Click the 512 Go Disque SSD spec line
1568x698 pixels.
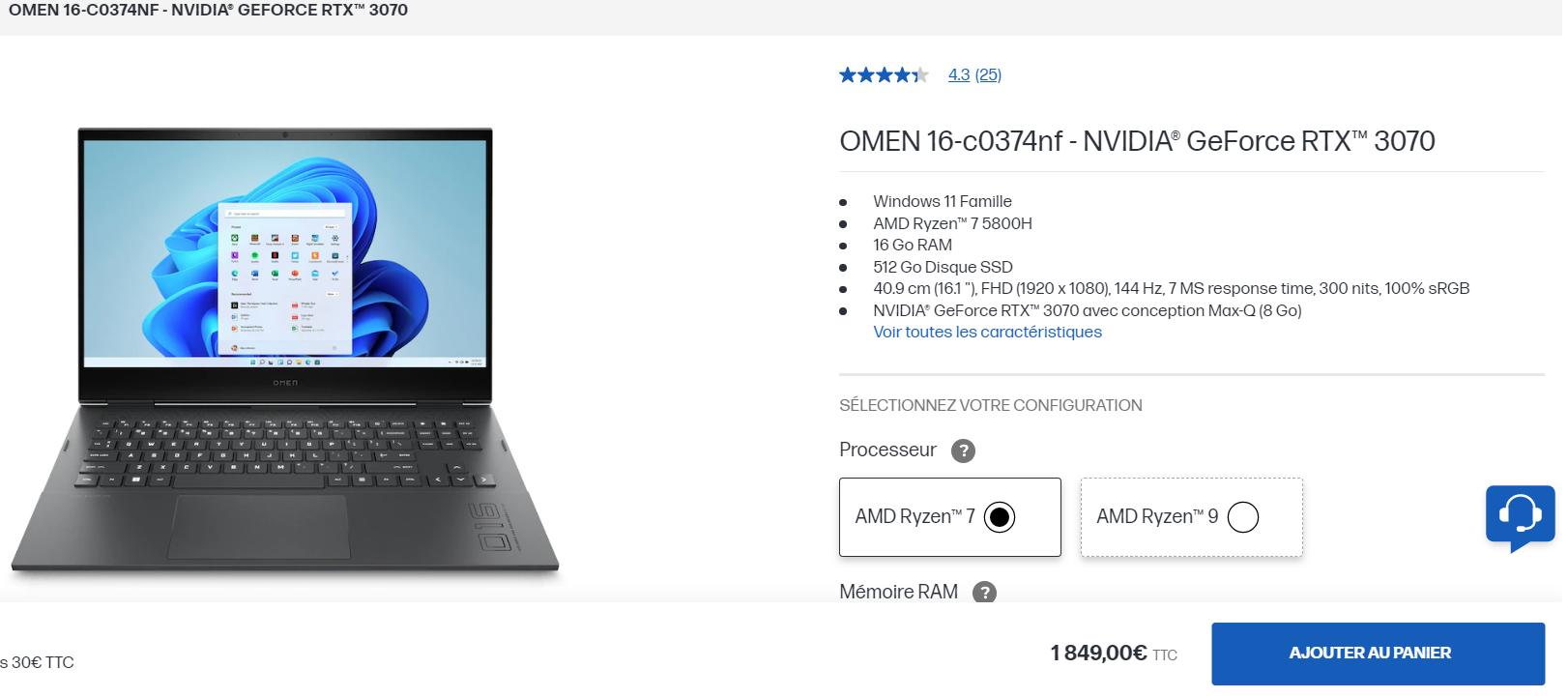point(943,268)
